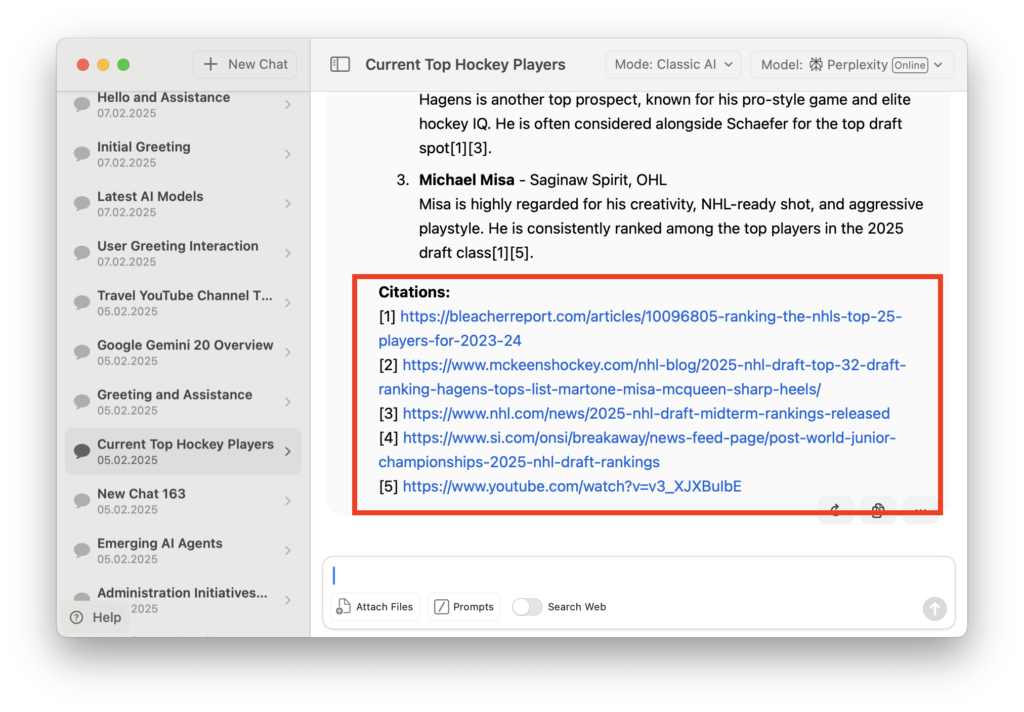
Task: Open the youtube.com watch citation link
Action: click(x=572, y=486)
